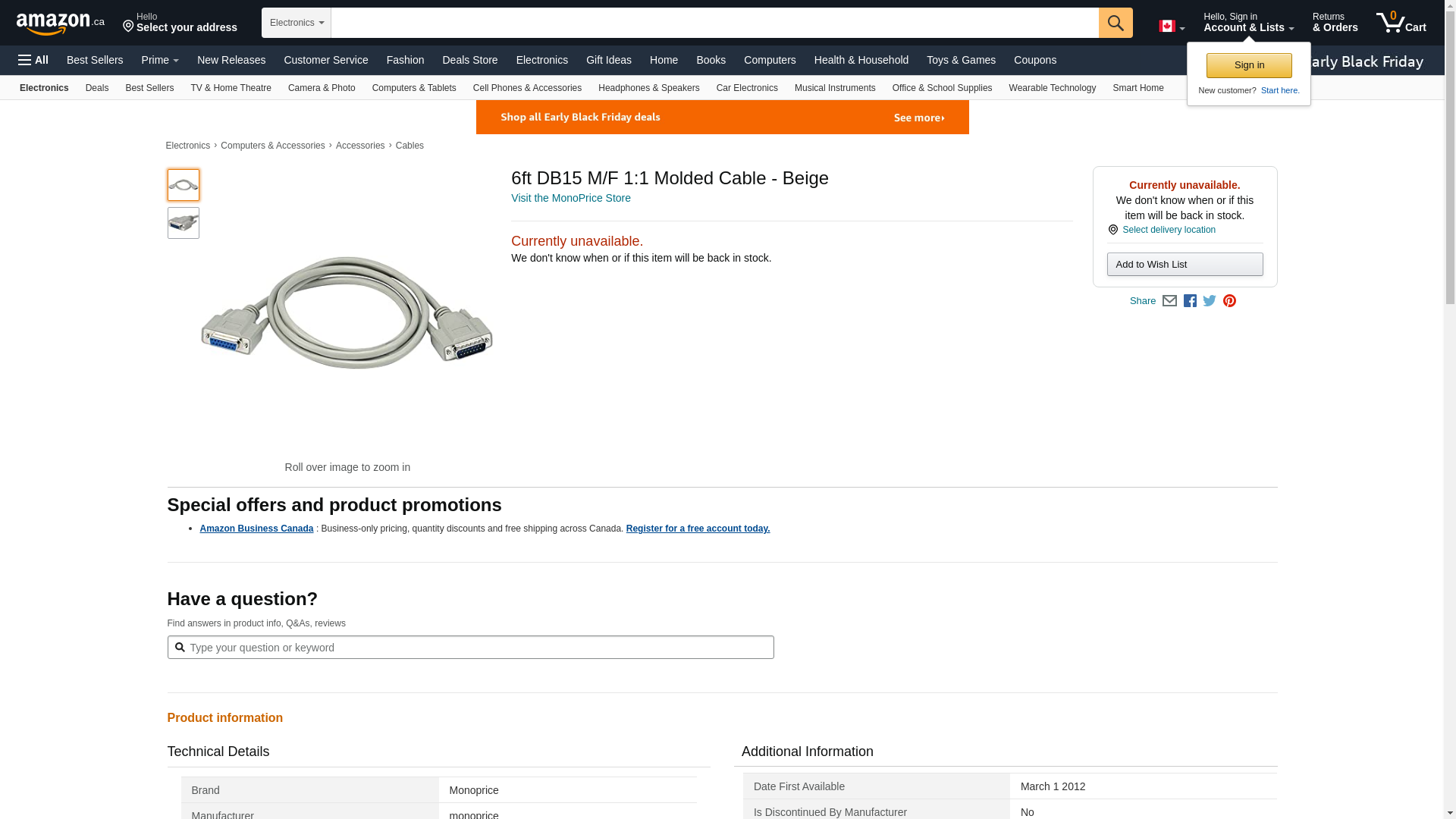Share via Twitter icon

point(1210,301)
